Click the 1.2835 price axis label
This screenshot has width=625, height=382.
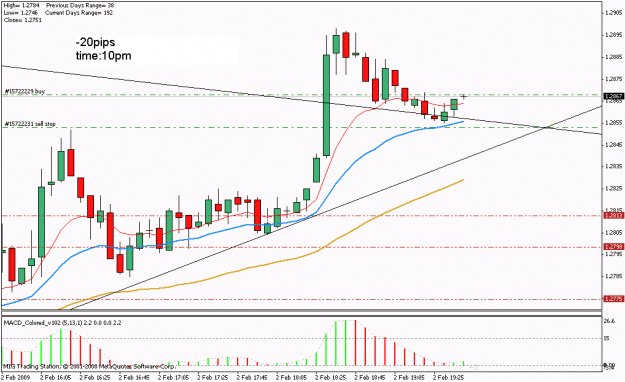[614, 166]
